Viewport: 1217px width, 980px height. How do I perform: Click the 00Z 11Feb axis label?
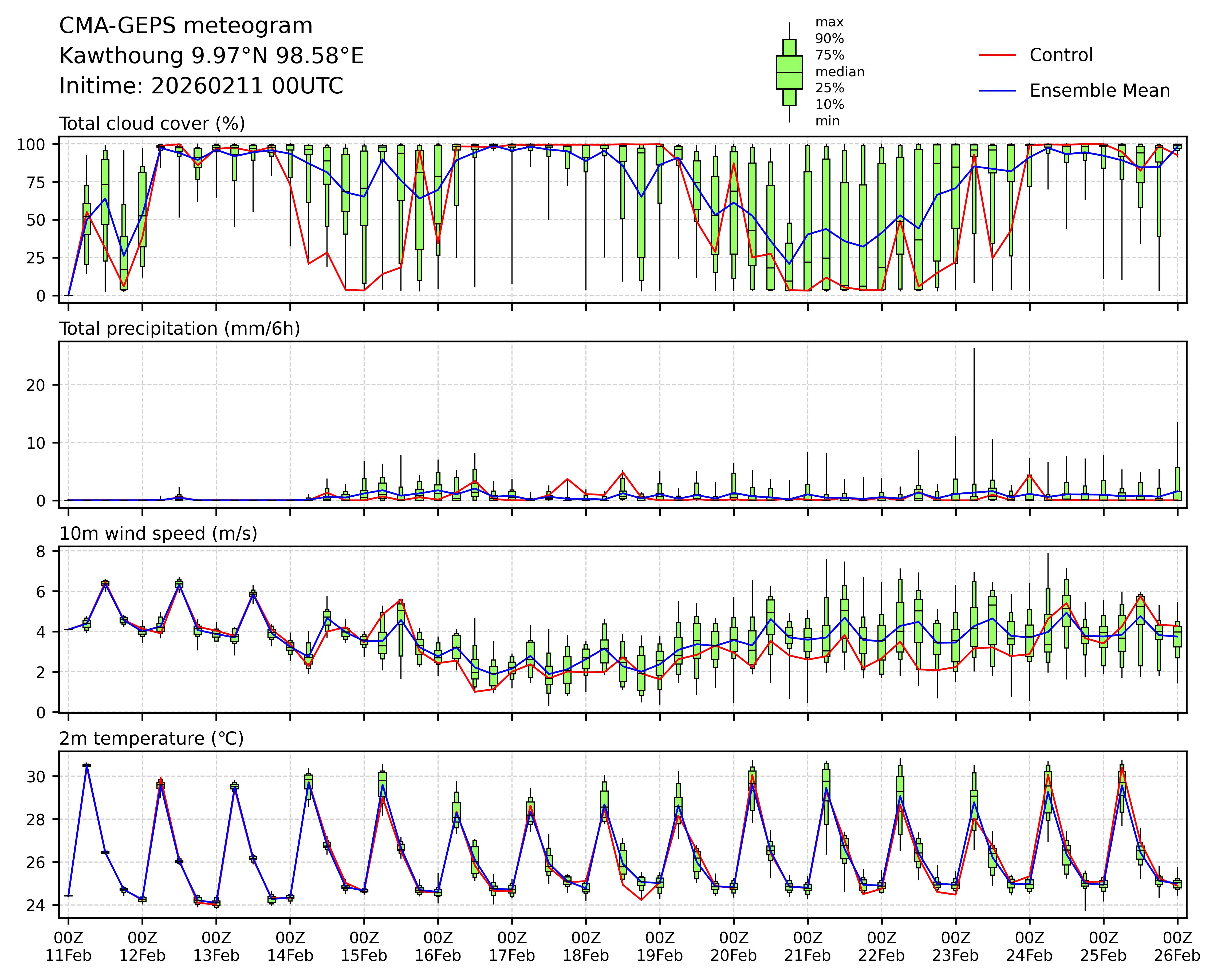click(68, 947)
